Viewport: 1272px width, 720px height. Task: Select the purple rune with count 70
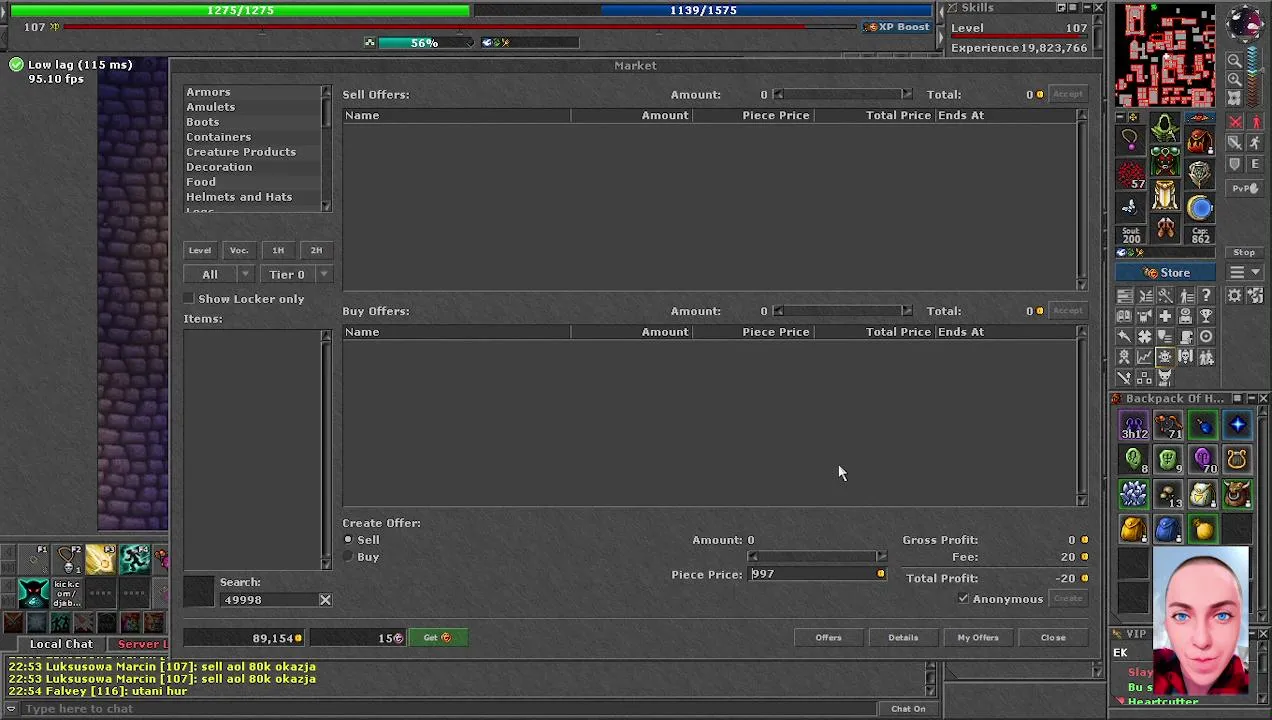(x=1203, y=459)
